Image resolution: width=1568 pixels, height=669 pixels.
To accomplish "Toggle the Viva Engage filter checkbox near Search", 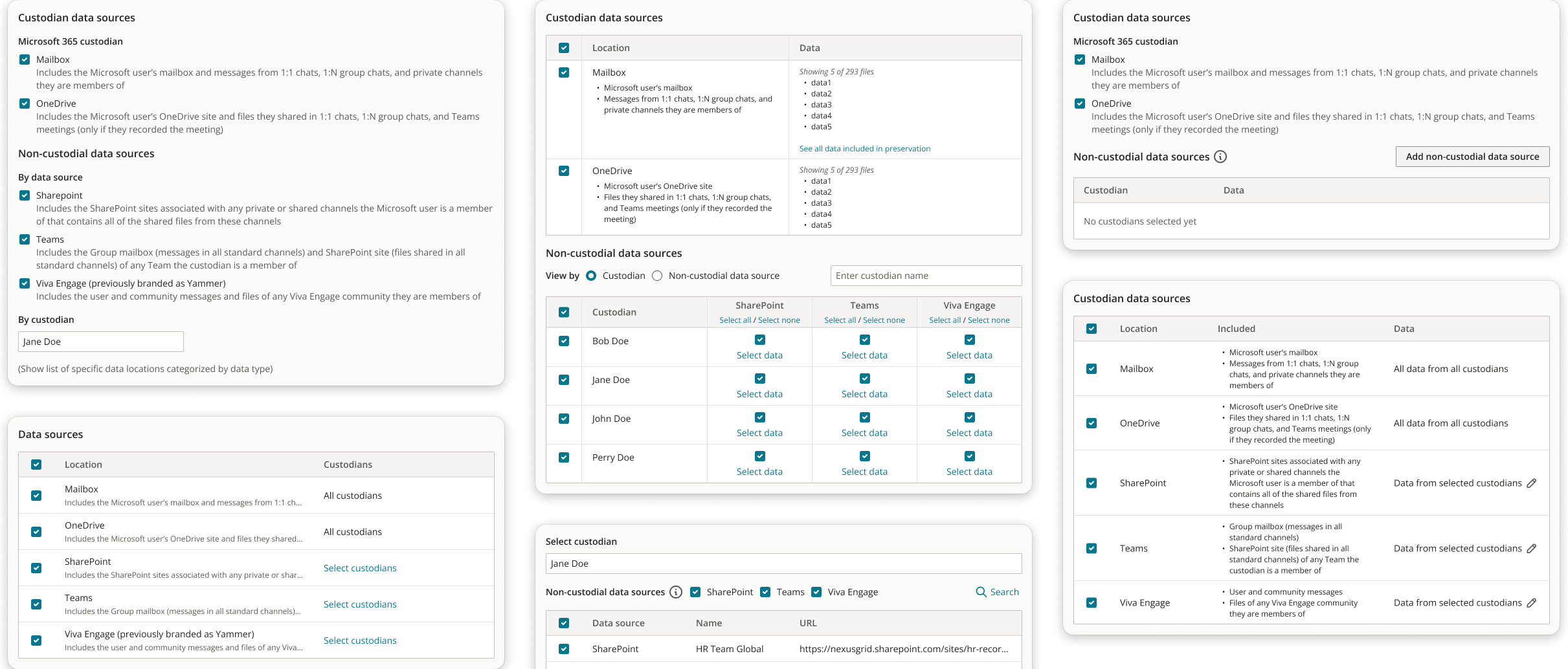I will pyautogui.click(x=816, y=592).
